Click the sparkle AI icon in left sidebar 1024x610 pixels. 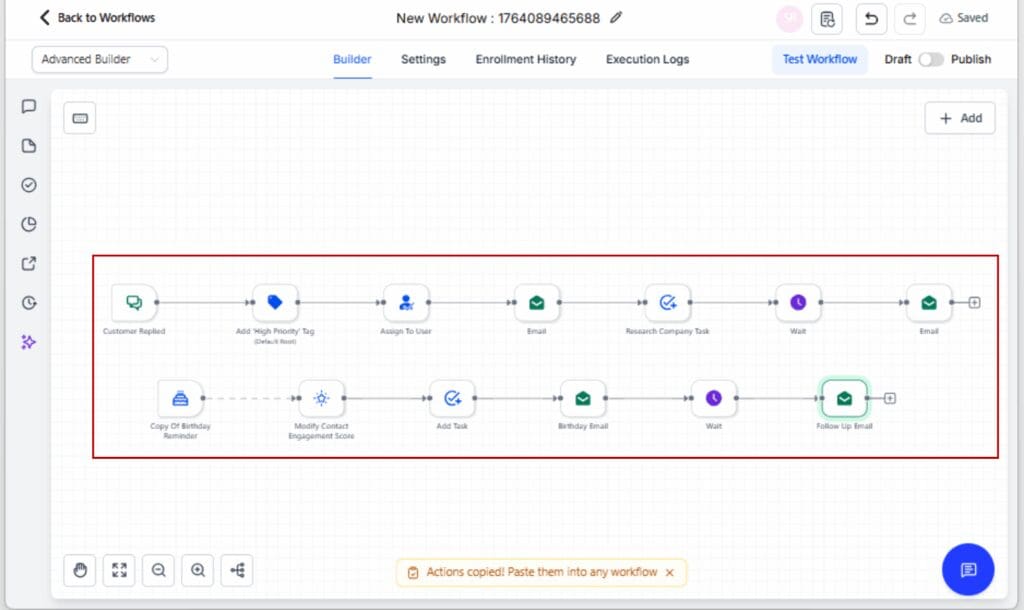click(29, 343)
